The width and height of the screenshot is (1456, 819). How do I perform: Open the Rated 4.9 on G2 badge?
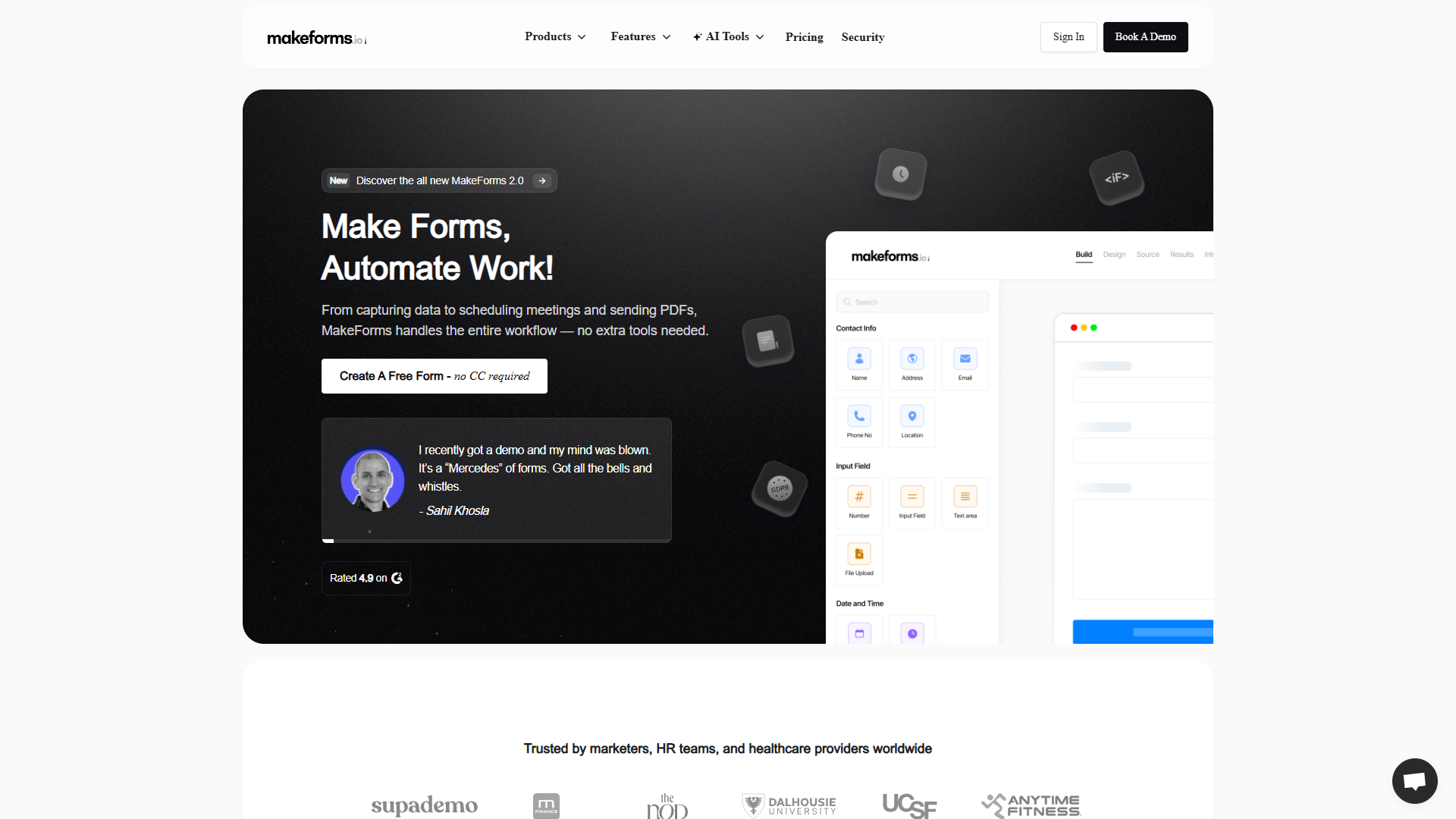[366, 578]
